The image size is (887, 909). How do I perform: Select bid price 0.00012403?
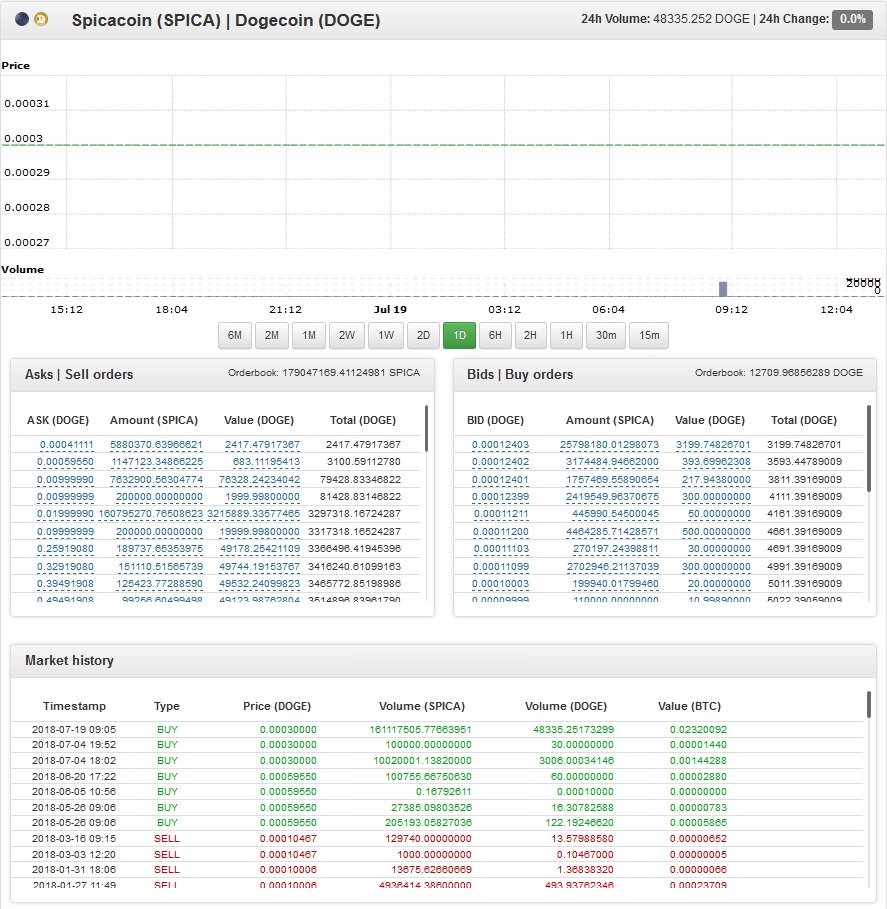click(500, 445)
